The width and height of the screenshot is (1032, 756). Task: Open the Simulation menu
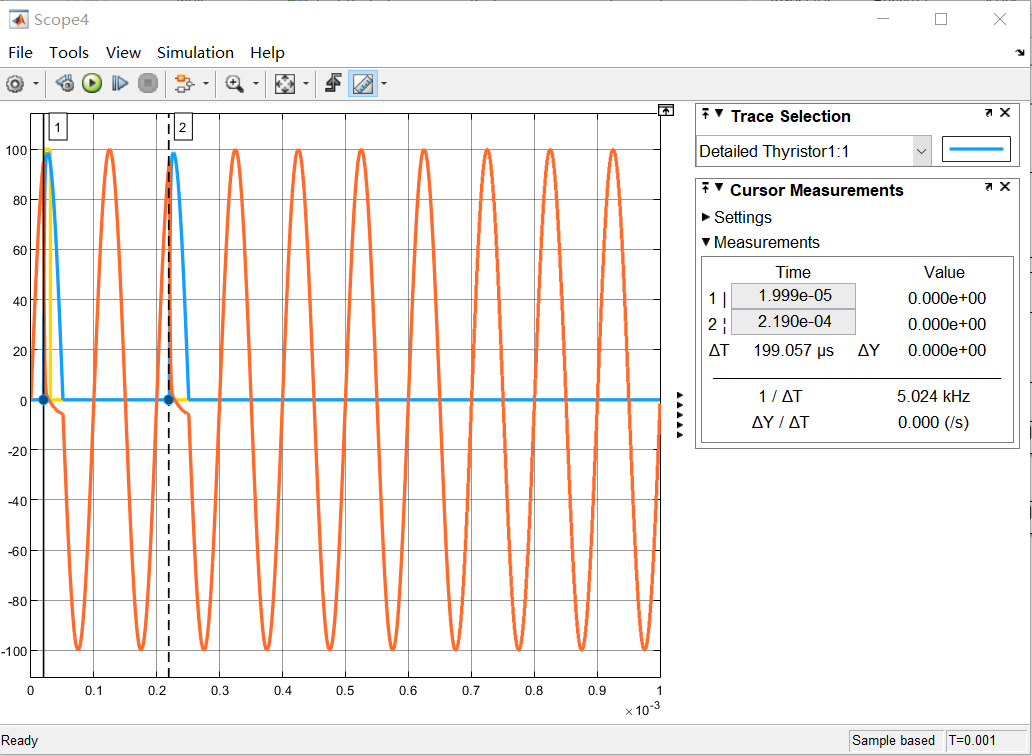point(195,52)
